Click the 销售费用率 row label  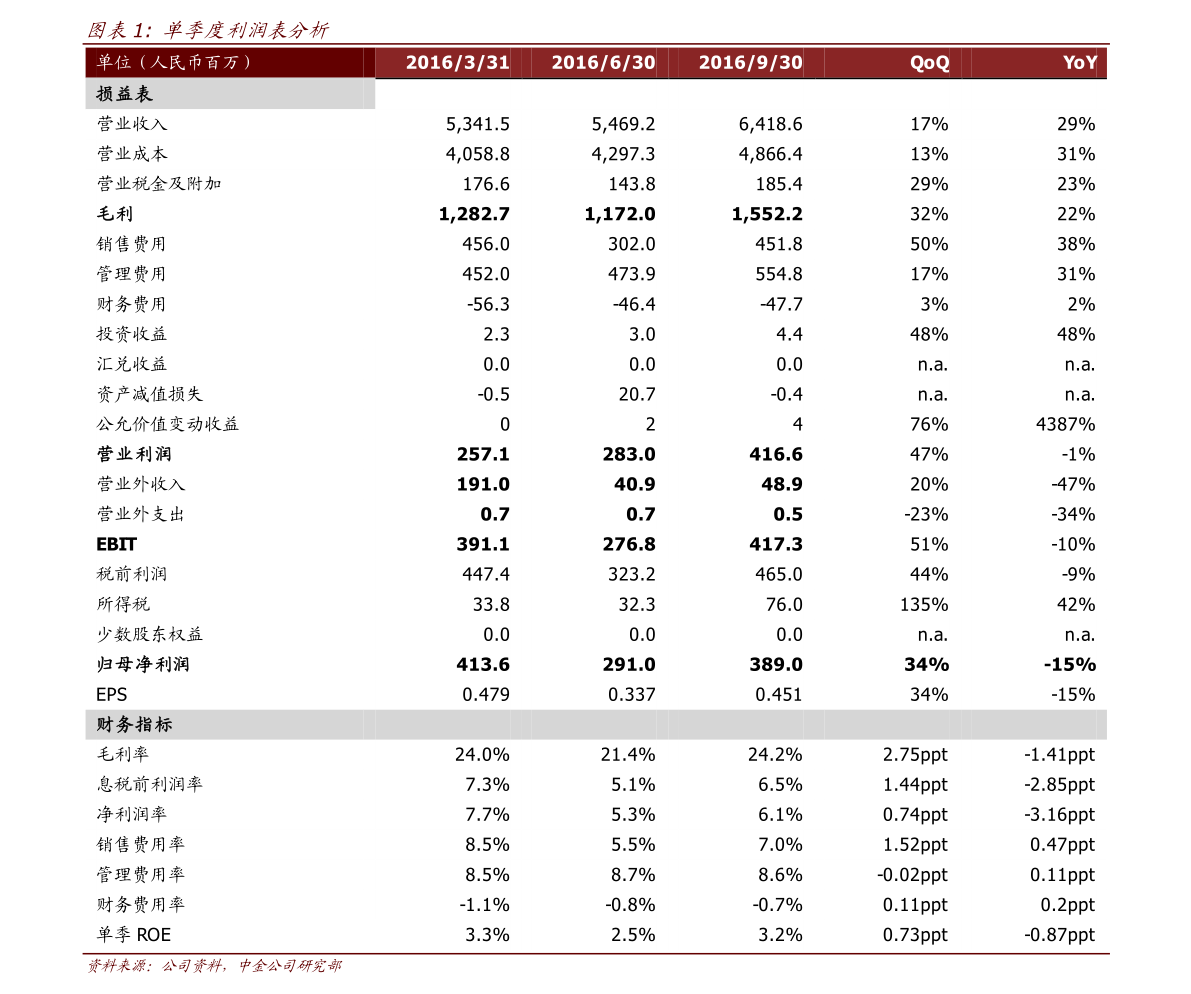tap(141, 844)
